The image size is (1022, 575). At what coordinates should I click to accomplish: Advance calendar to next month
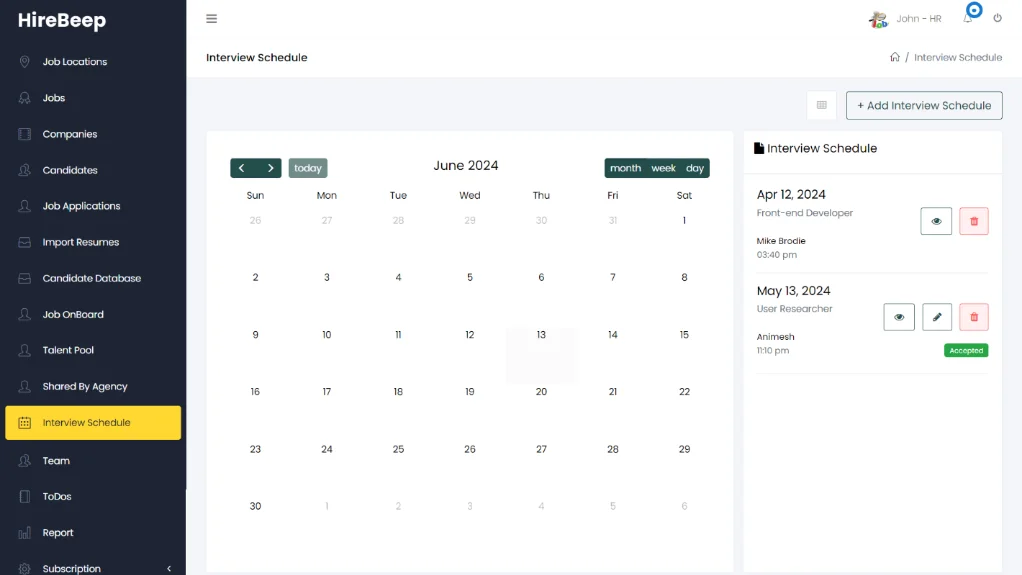click(270, 168)
